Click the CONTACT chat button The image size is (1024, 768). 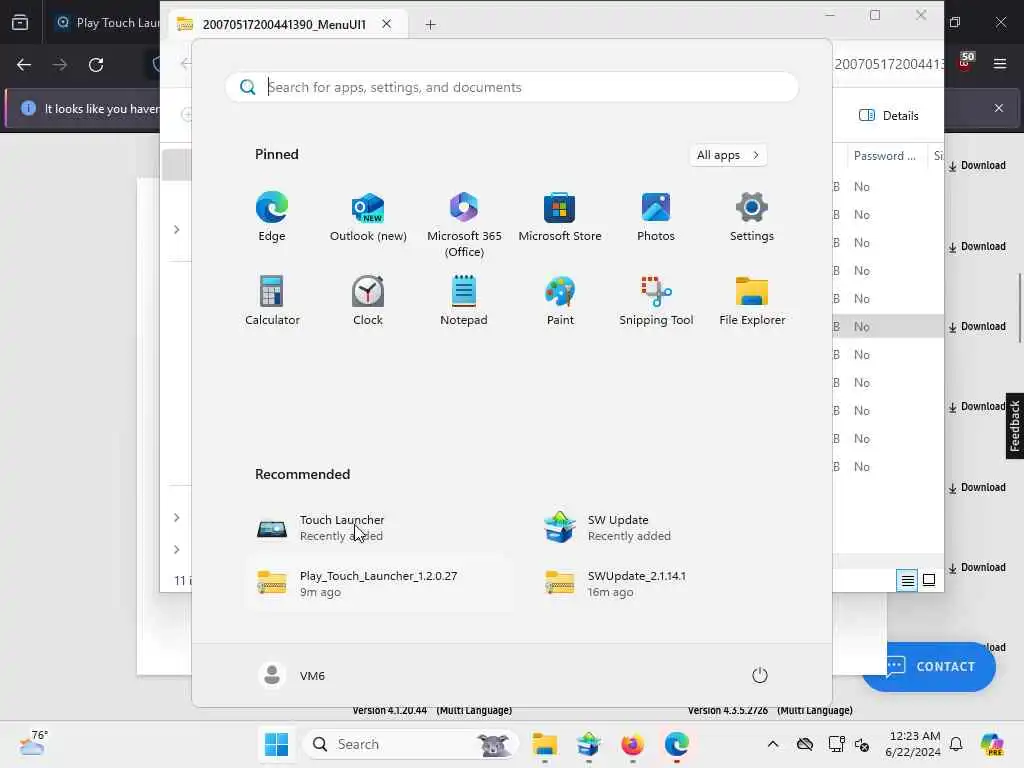[928, 666]
